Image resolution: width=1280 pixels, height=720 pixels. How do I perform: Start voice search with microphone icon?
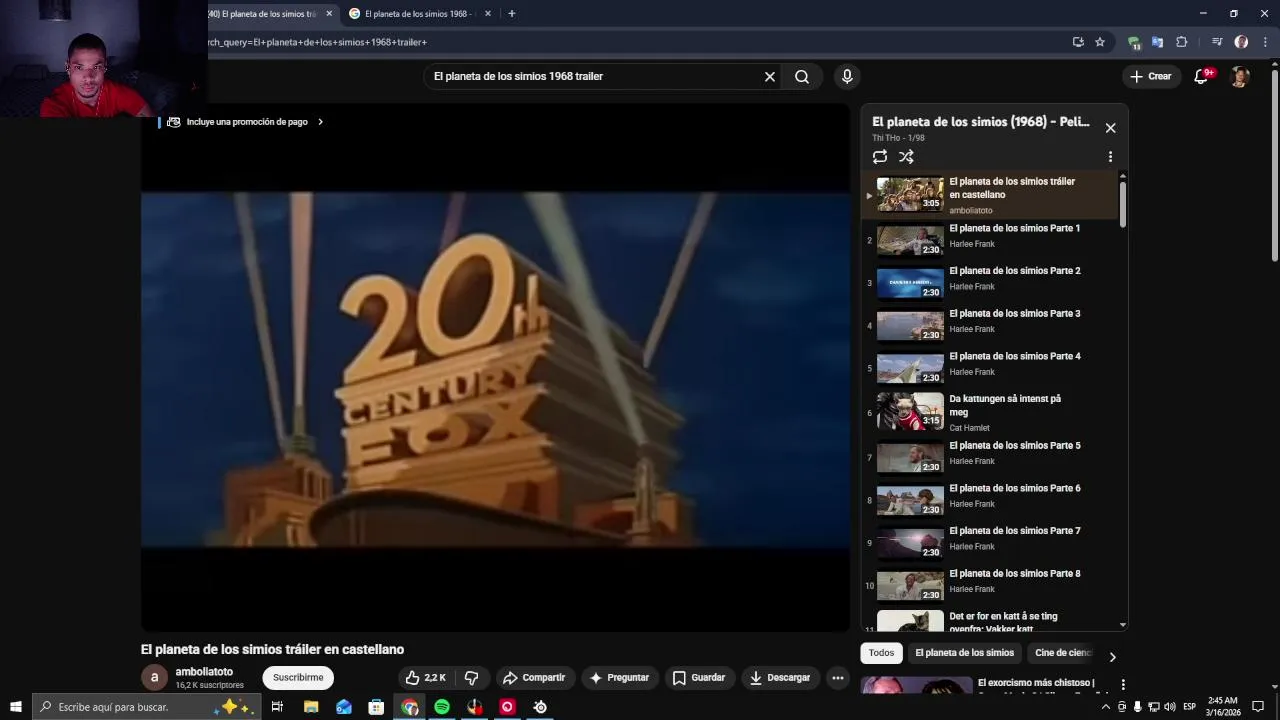[x=847, y=76]
